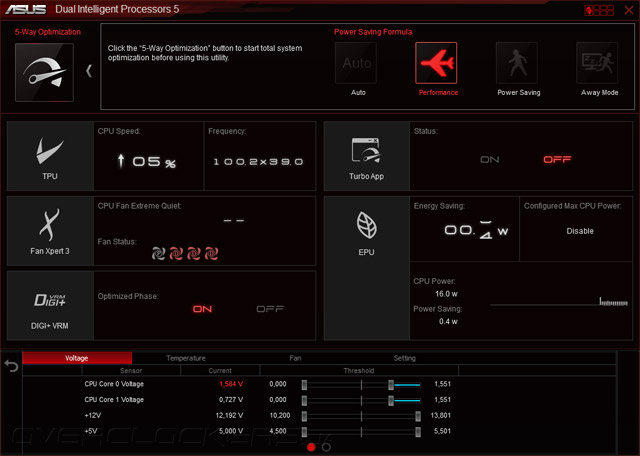
Task: Click the ASUS logo in title bar
Action: point(25,9)
